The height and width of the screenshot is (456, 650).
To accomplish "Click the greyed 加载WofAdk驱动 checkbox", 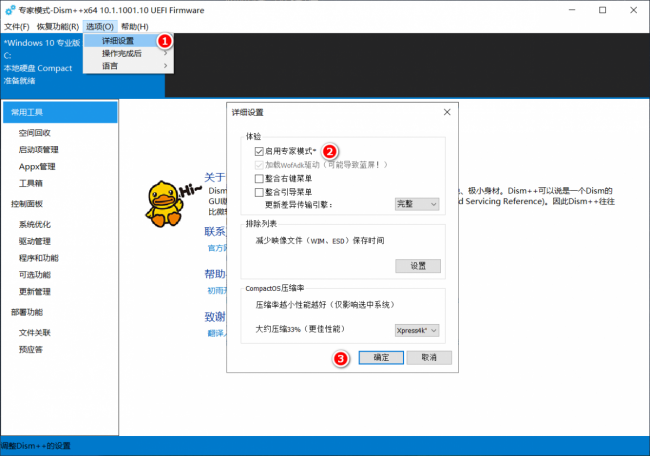I will pyautogui.click(x=259, y=165).
